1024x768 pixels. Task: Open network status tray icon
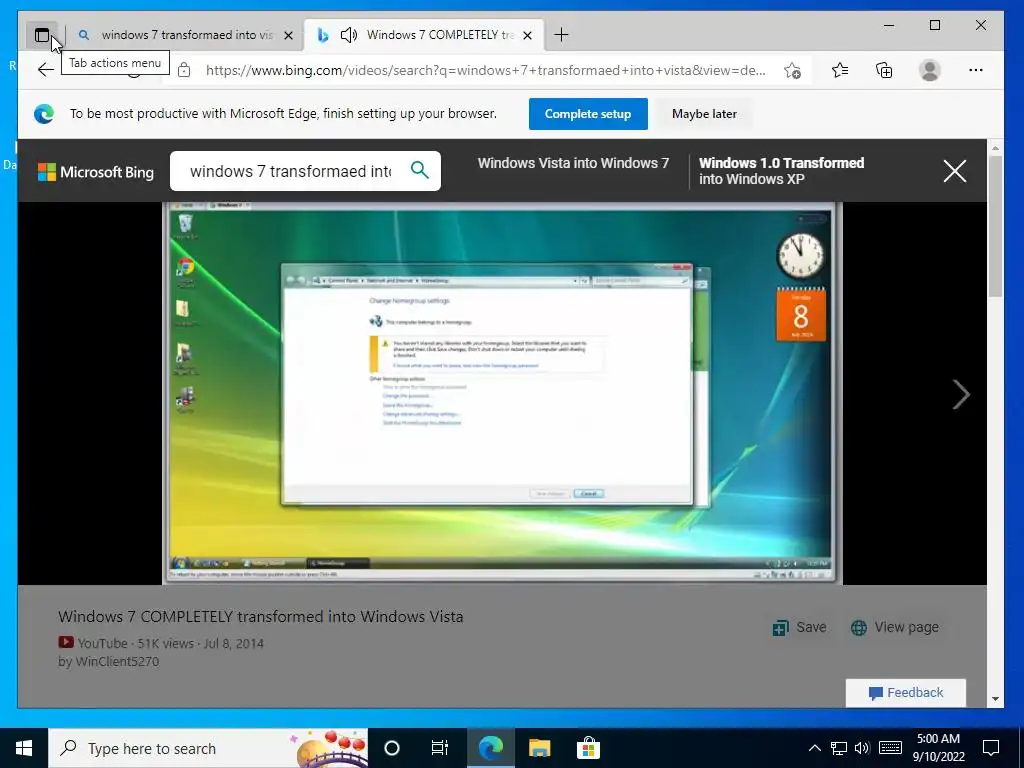click(x=839, y=748)
